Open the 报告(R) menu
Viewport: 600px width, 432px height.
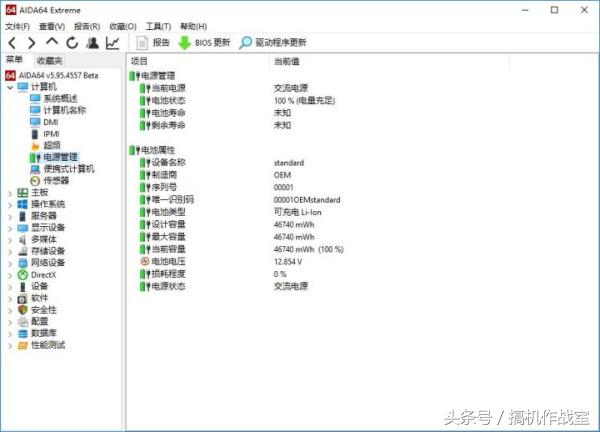tap(87, 26)
